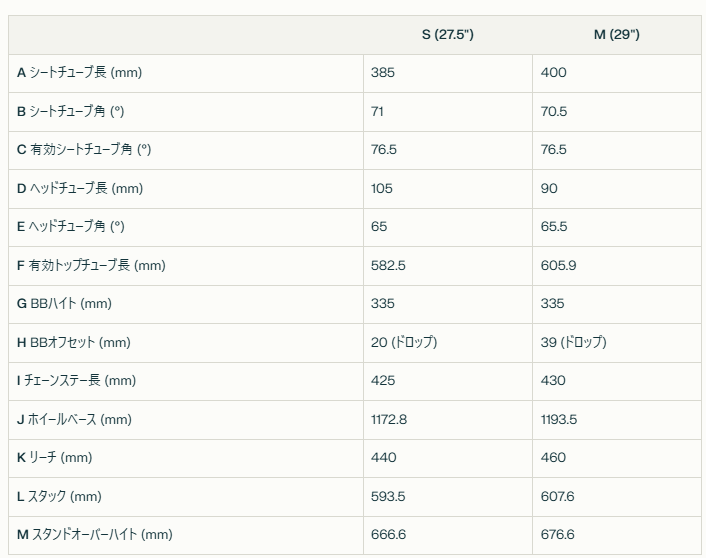This screenshot has height=558, width=706.
Task: Click the S (27.5") column header
Action: click(x=448, y=35)
